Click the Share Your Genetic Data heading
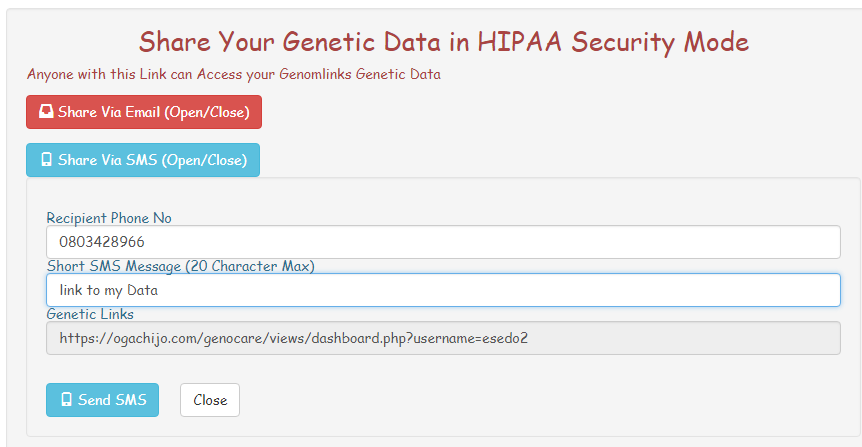Image resolution: width=862 pixels, height=447 pixels. pos(443,42)
